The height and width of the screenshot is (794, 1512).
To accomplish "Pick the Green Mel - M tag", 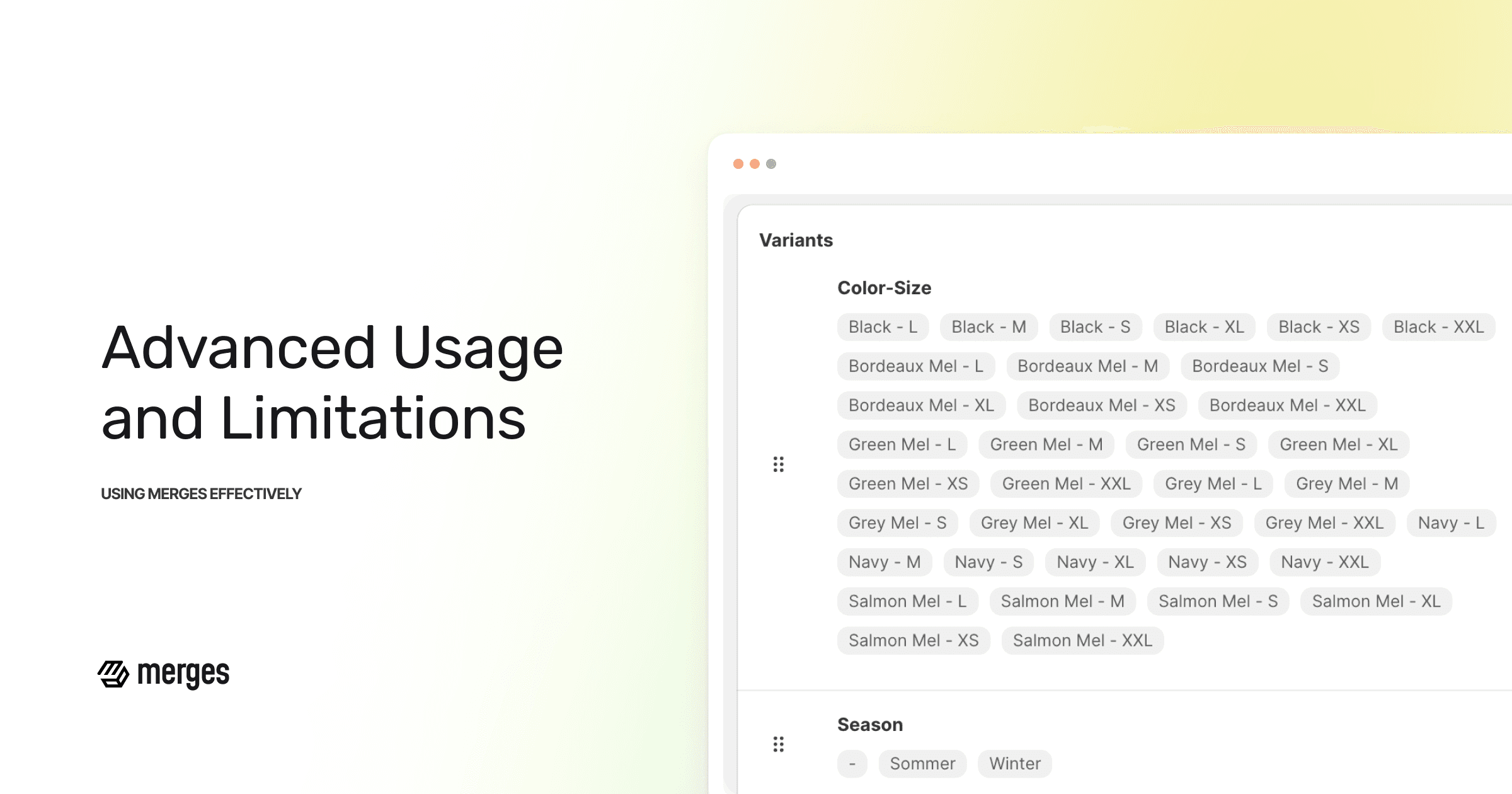I will coord(1046,444).
